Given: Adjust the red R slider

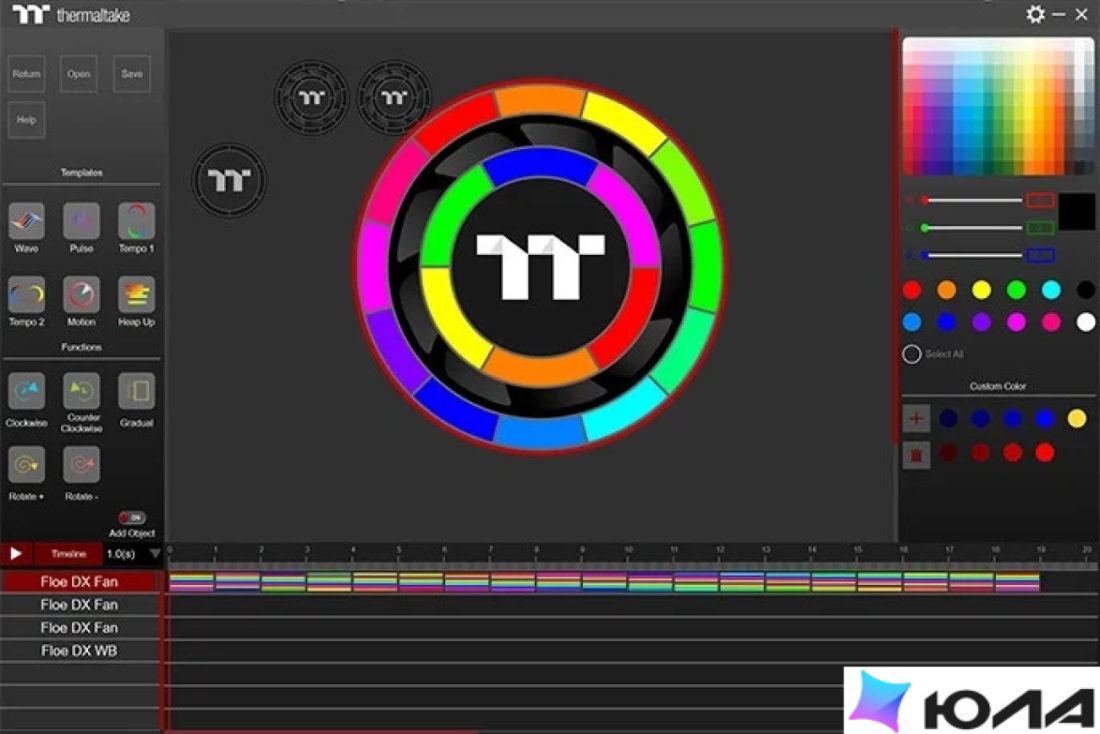Looking at the screenshot, I should pyautogui.click(x=972, y=201).
